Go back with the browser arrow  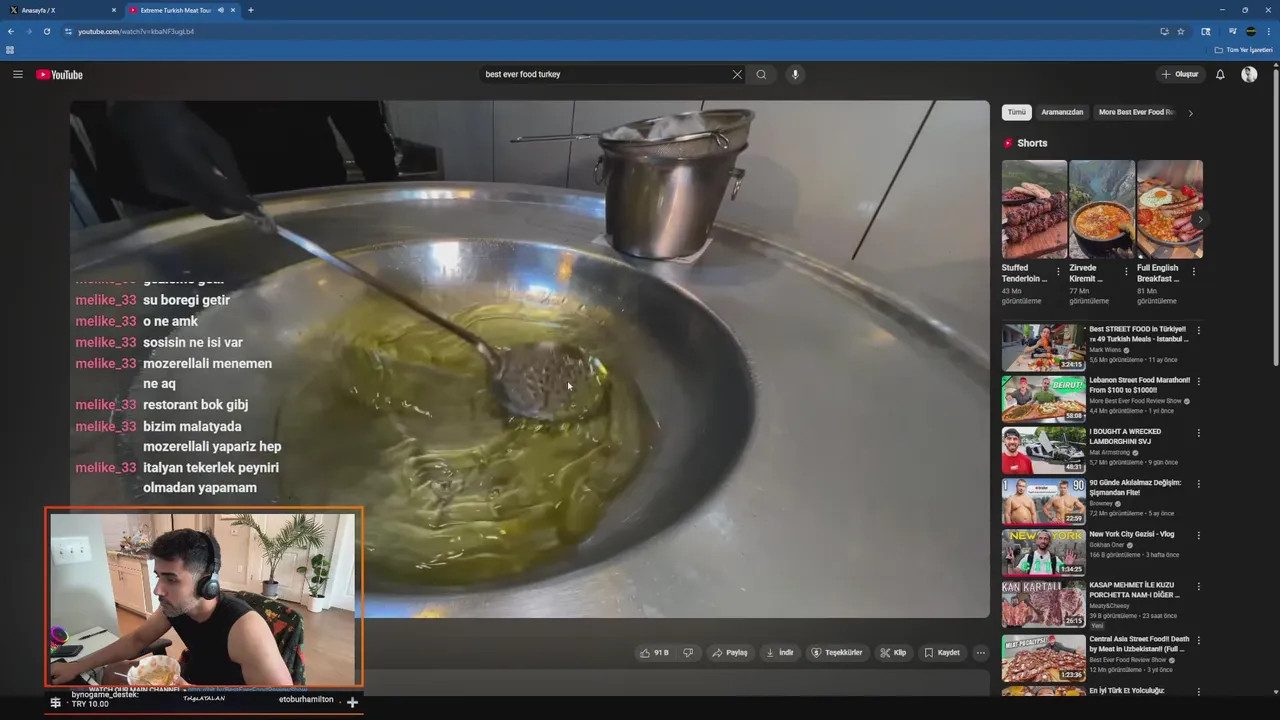coord(11,31)
